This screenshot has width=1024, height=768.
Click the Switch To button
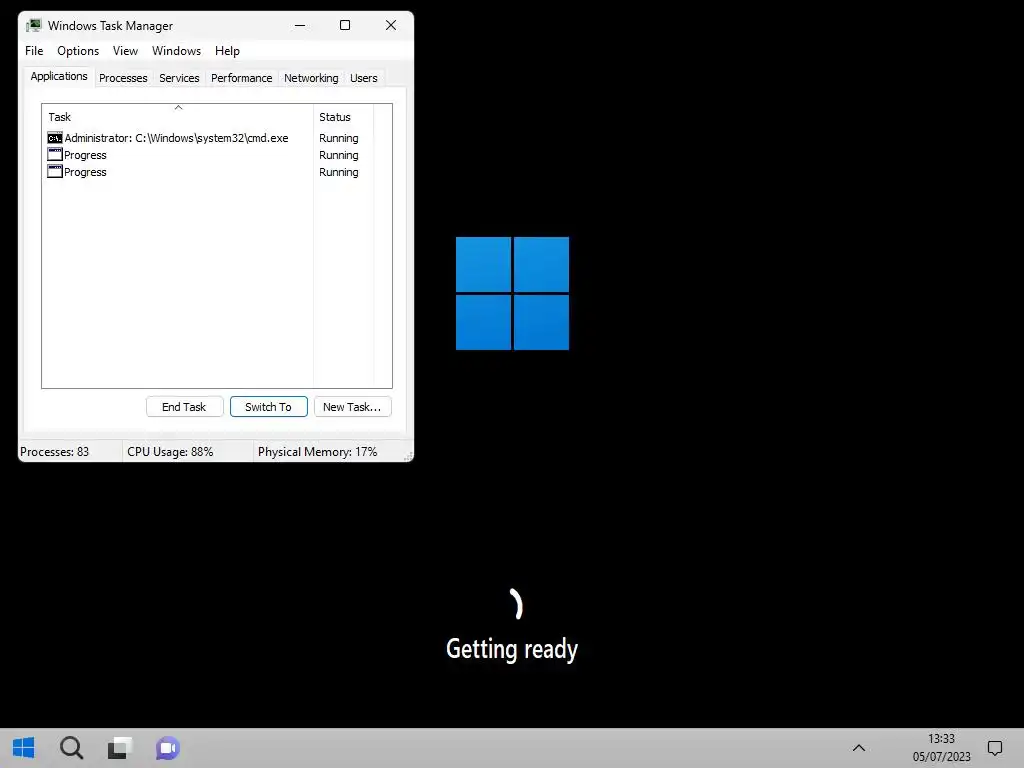[268, 407]
